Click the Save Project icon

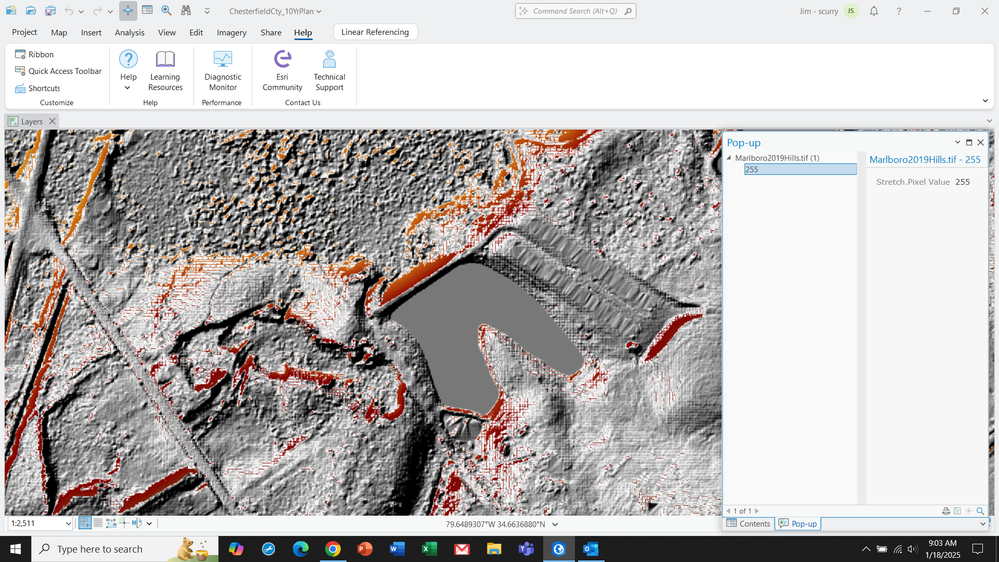50,11
